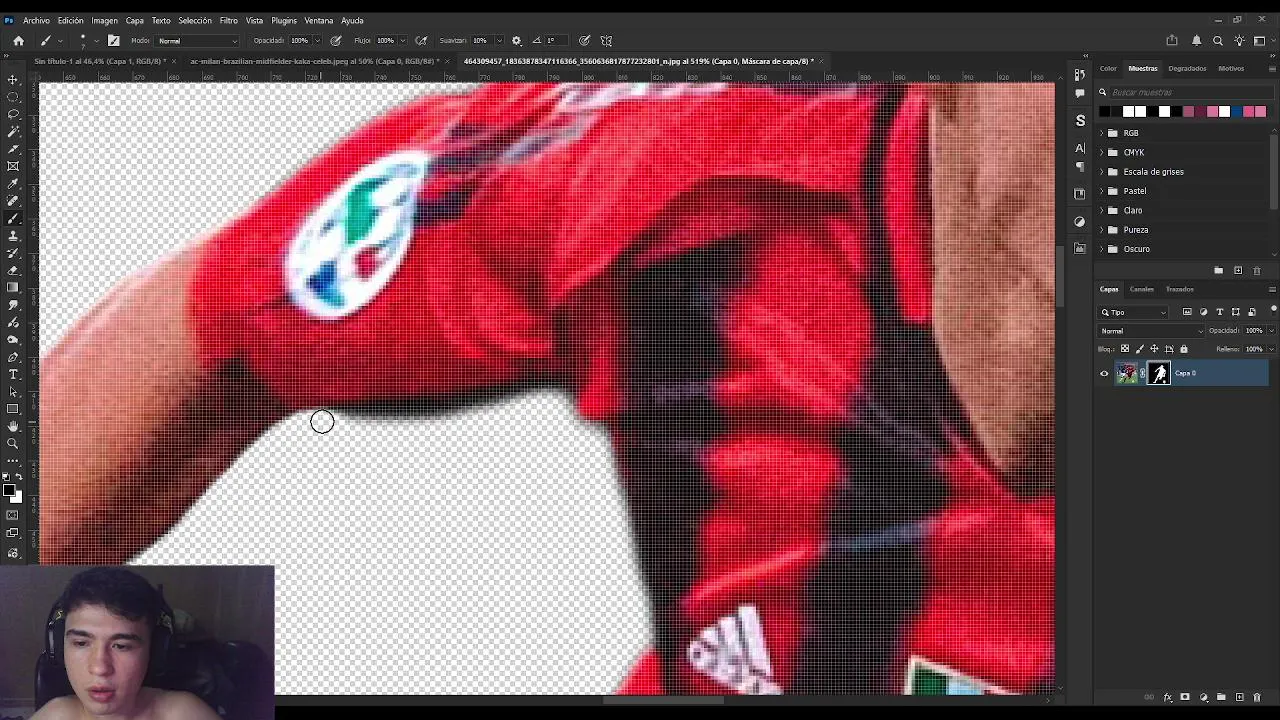The image size is (1280, 720).
Task: Expand the CMYK swatch folder
Action: pos(1102,152)
